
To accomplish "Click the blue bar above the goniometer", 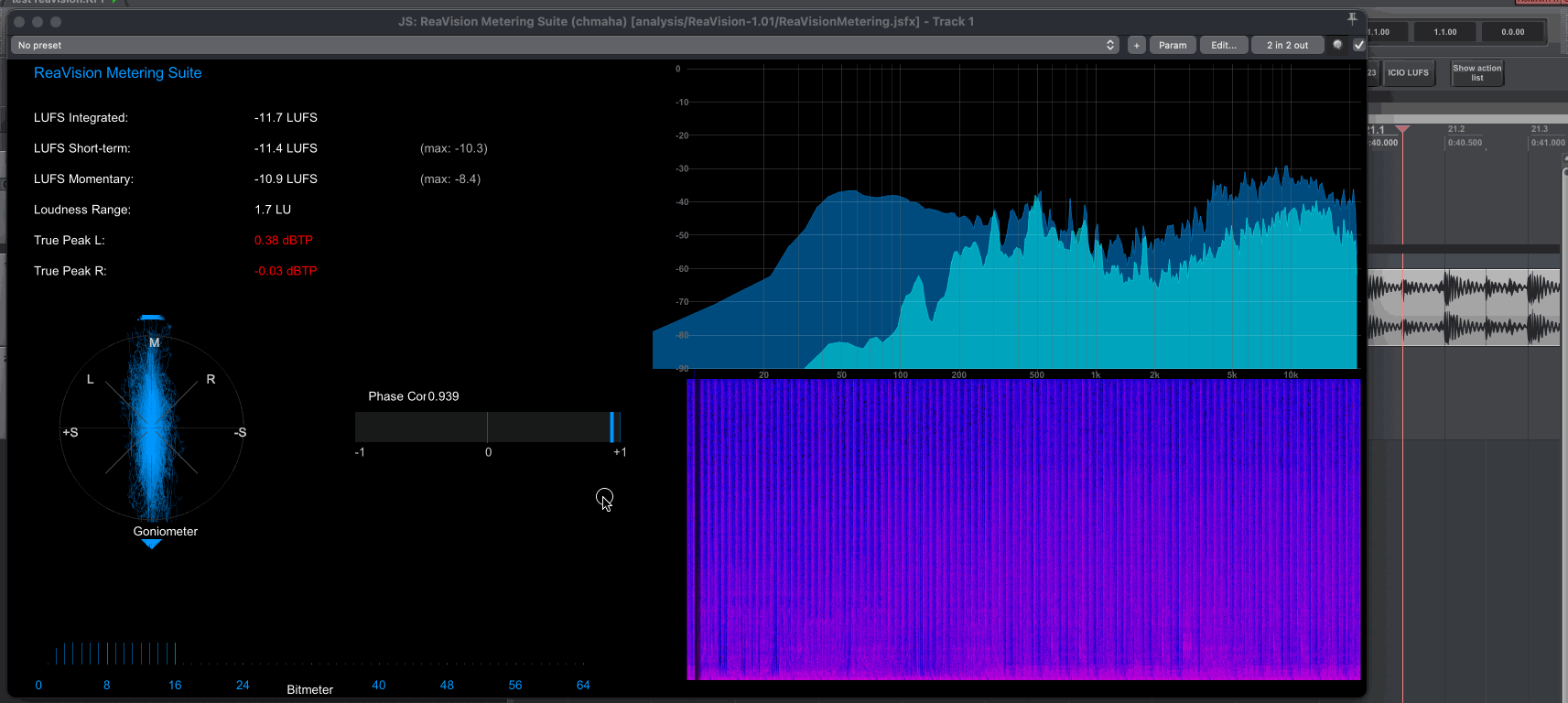I will click(152, 318).
